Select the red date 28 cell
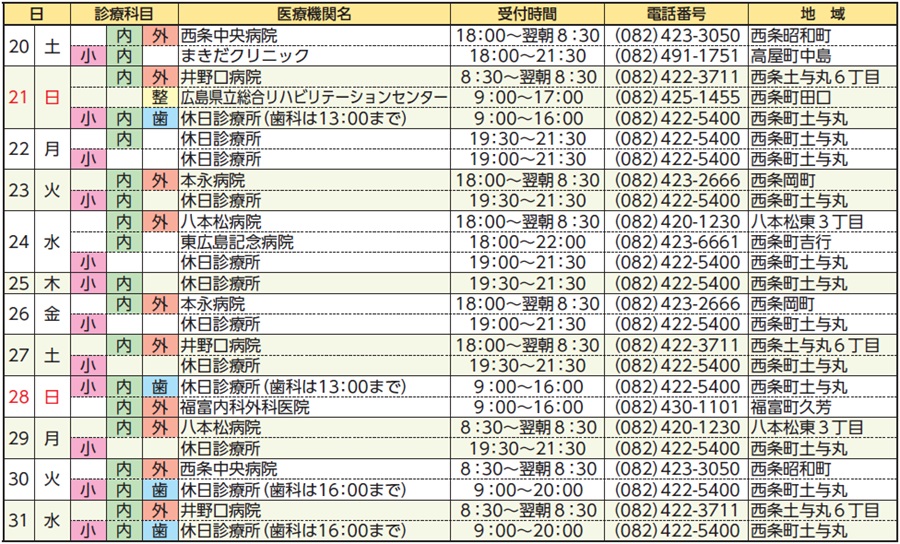Screen dimensions: 900x544 tap(20, 397)
